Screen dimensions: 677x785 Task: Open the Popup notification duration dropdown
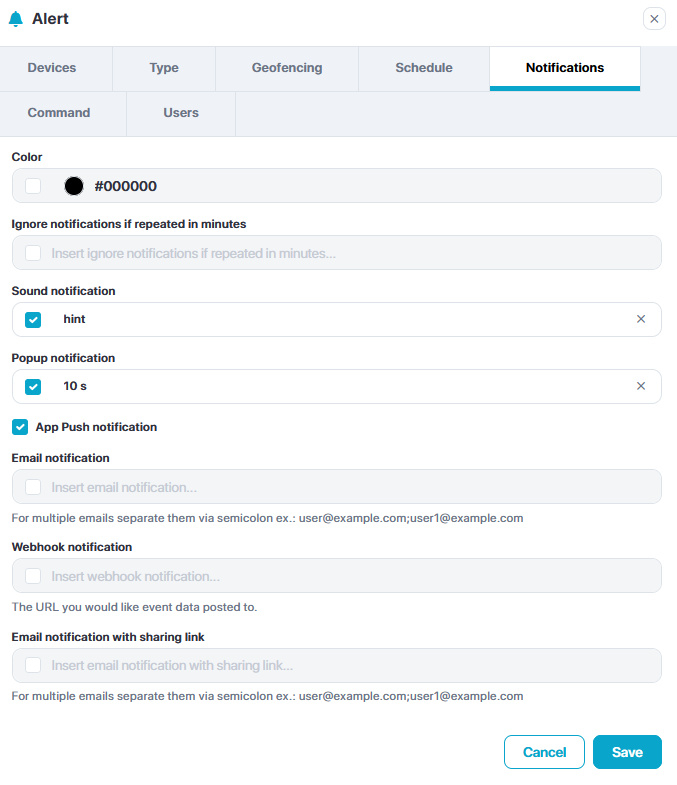click(340, 387)
